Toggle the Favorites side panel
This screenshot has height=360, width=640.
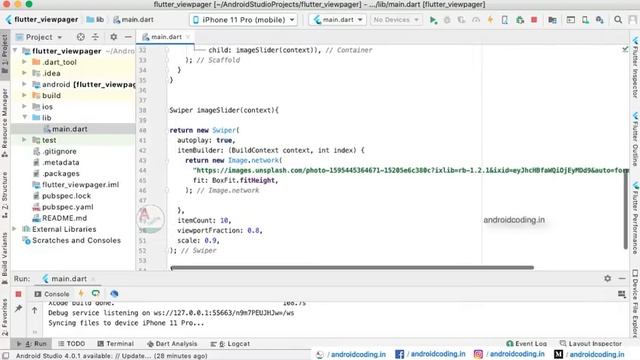click(x=4, y=317)
